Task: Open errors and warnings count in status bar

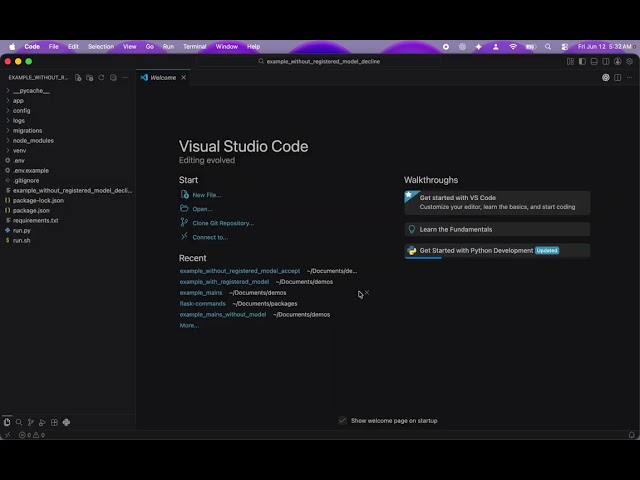Action: (x=32, y=435)
